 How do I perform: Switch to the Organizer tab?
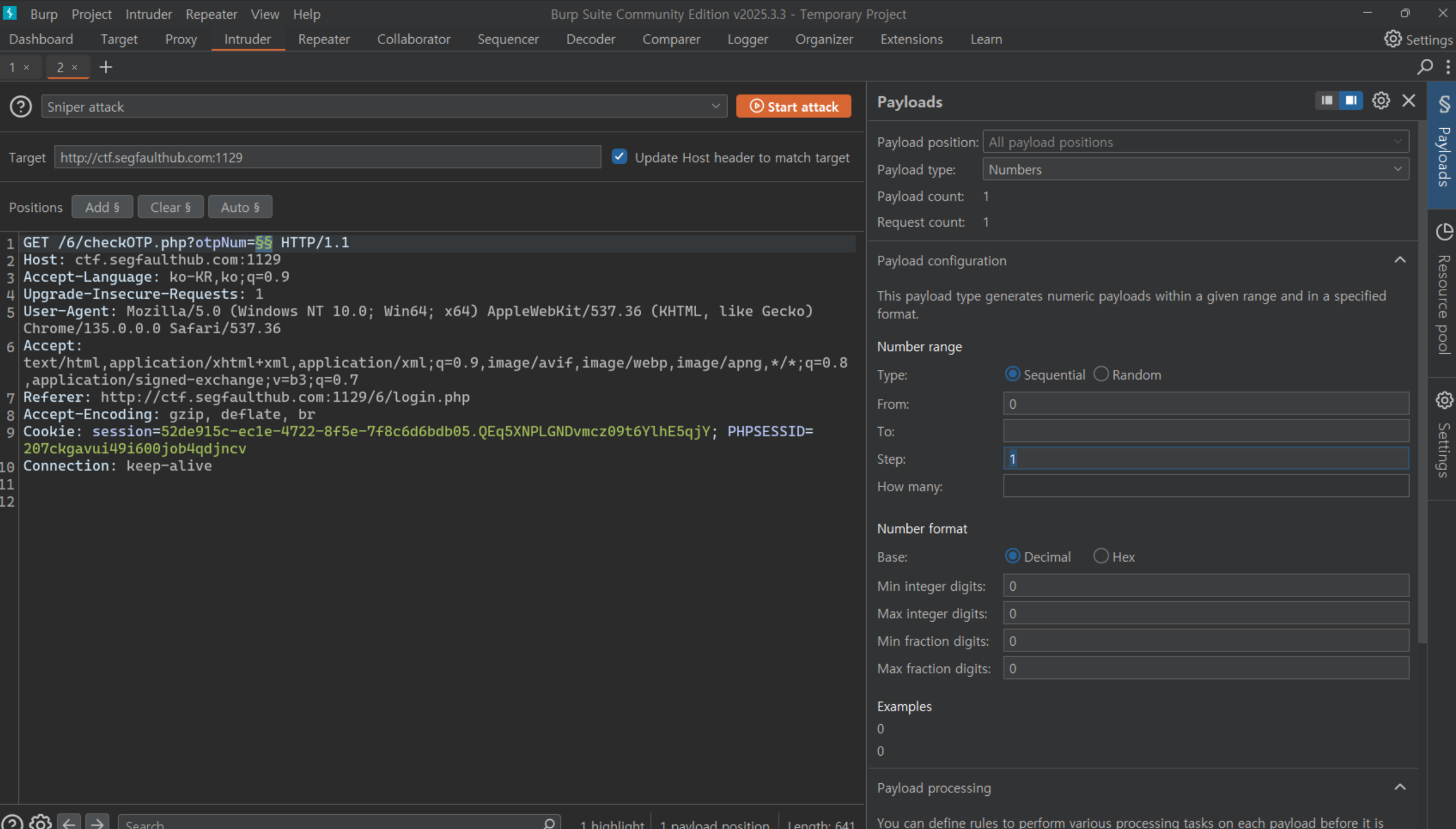pos(824,39)
